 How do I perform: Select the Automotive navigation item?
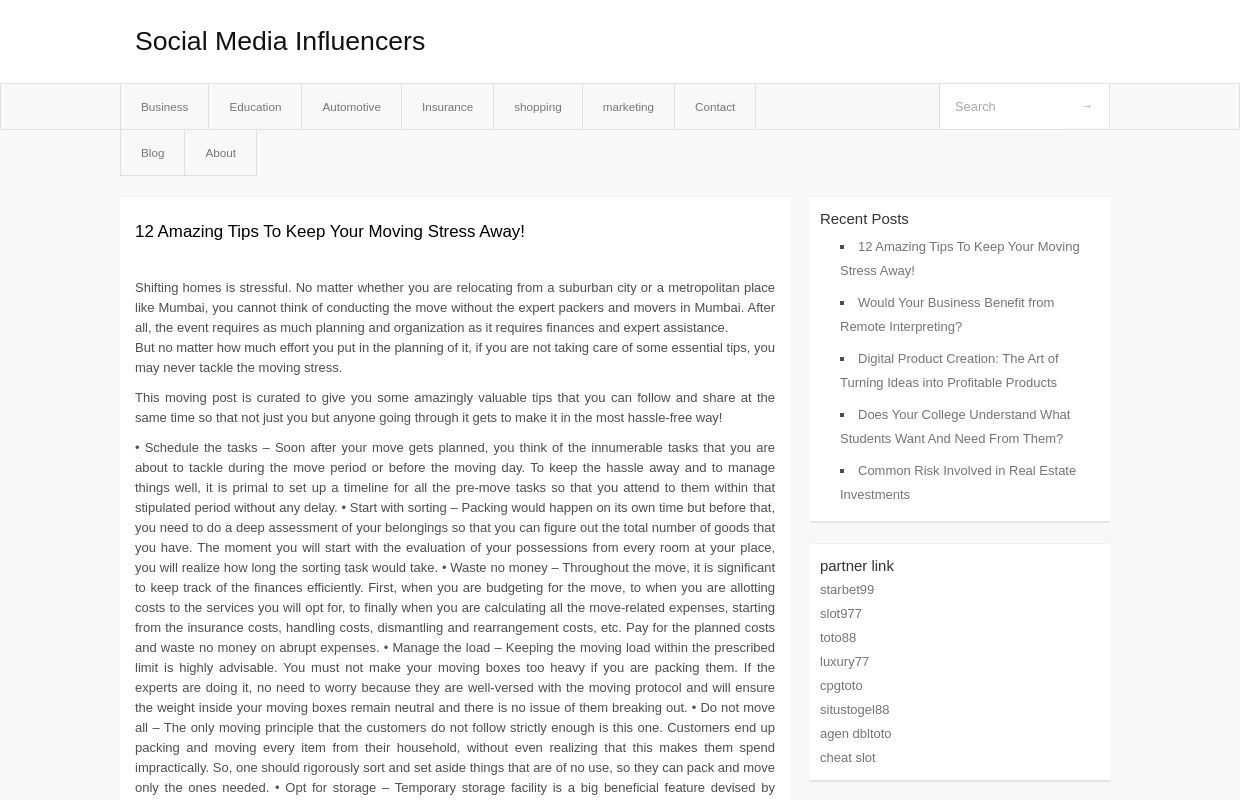click(x=351, y=106)
